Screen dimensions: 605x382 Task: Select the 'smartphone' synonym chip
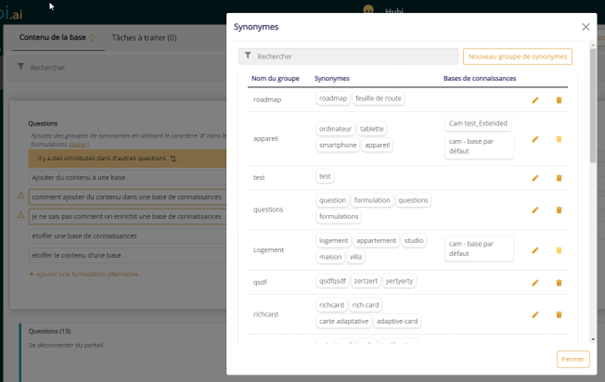338,145
